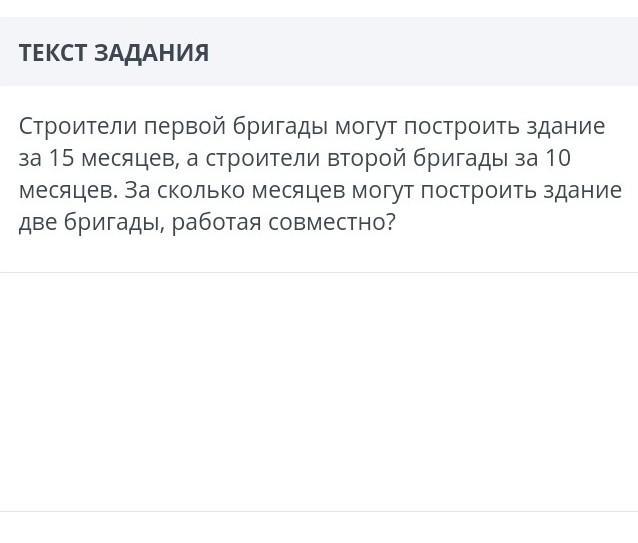This screenshot has height=543, width=638.
Task: Select the number 10 in the task text
Action: [558, 158]
